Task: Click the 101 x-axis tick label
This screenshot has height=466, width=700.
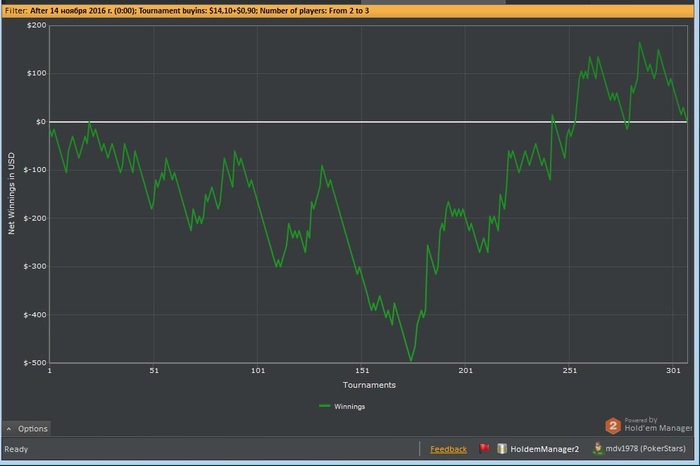Action: pos(258,370)
